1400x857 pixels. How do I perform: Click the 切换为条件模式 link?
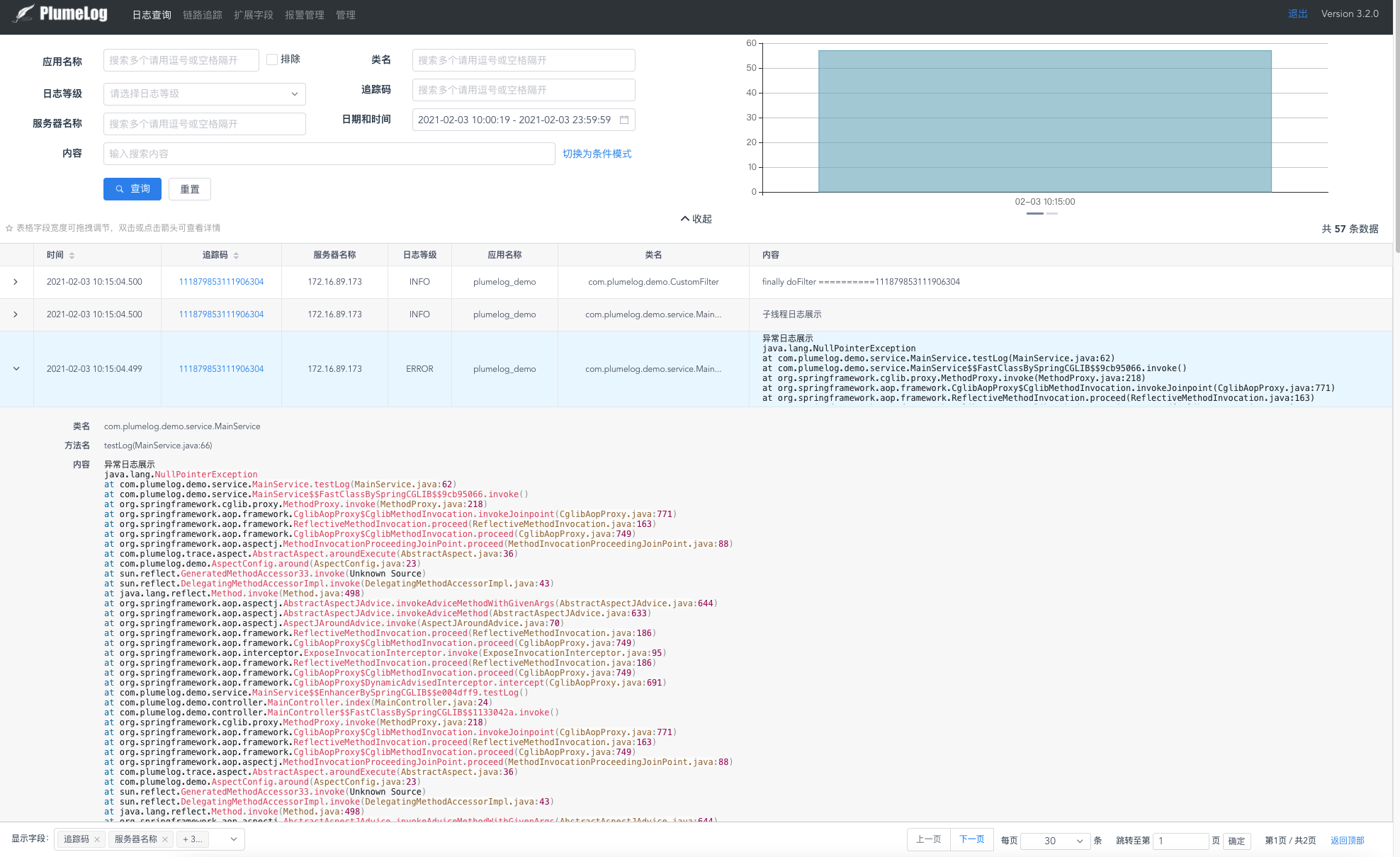[x=597, y=154]
